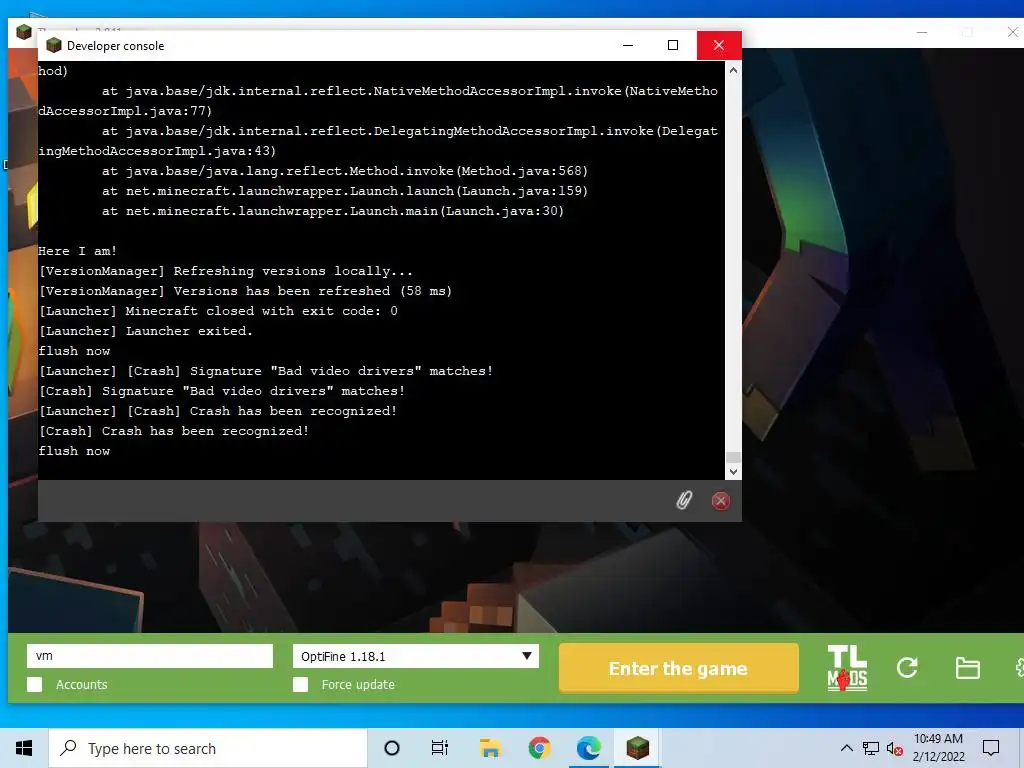This screenshot has width=1024, height=768.
Task: Click '[Launcher] Launcher exited.' console line
Action: [145, 331]
